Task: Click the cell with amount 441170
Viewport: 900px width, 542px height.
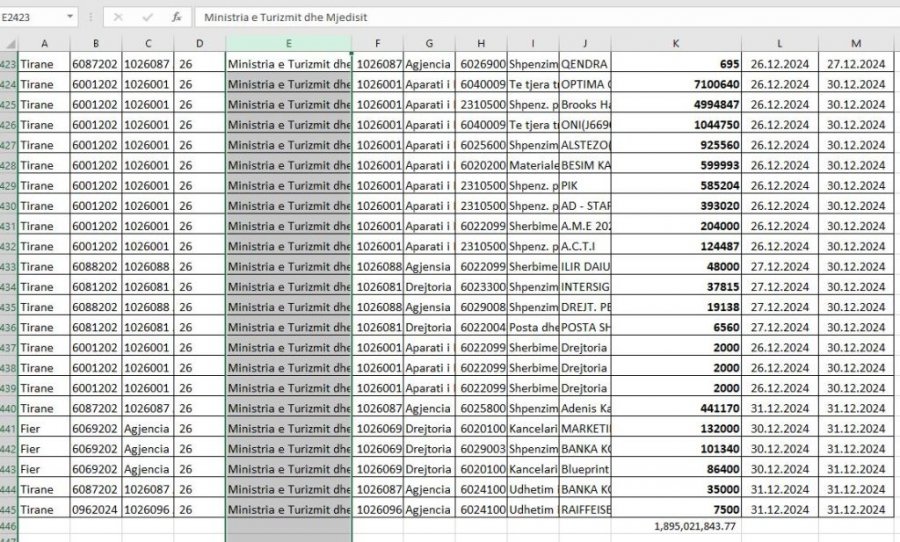Action: pyautogui.click(x=677, y=408)
